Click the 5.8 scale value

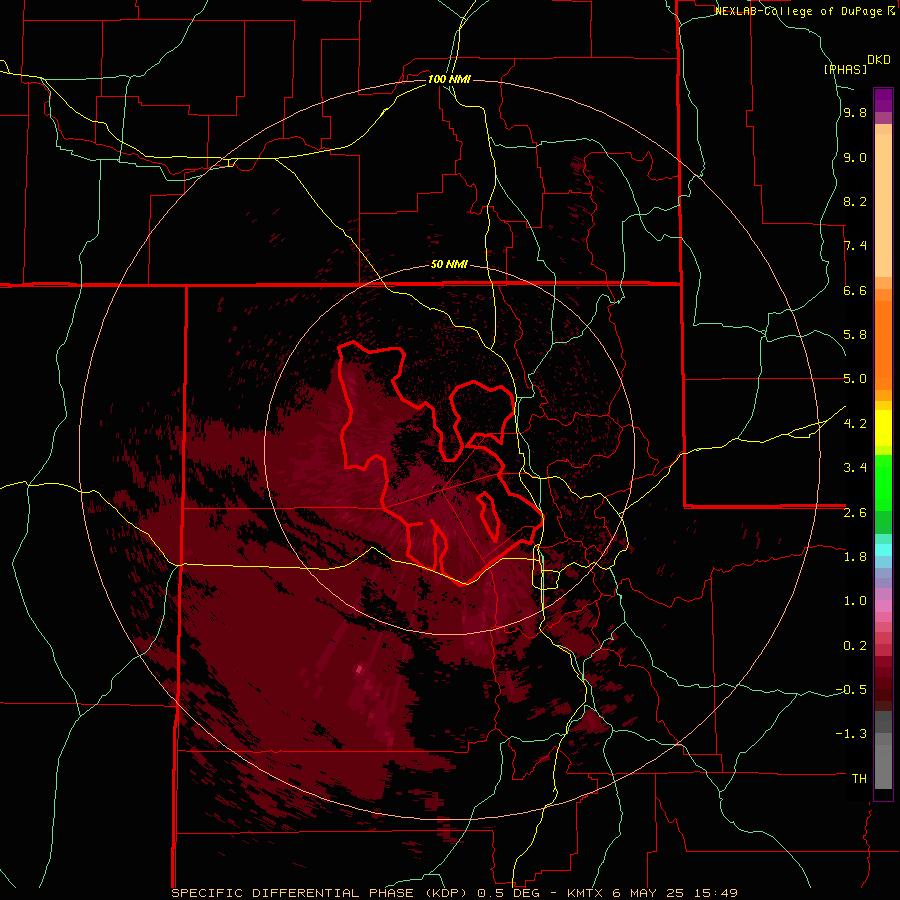click(x=855, y=335)
